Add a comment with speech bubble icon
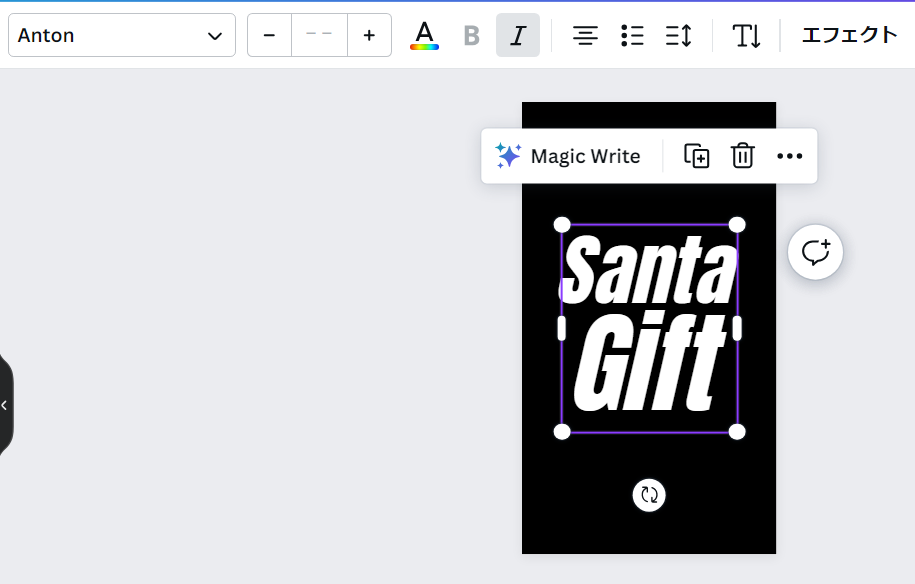 pyautogui.click(x=815, y=252)
